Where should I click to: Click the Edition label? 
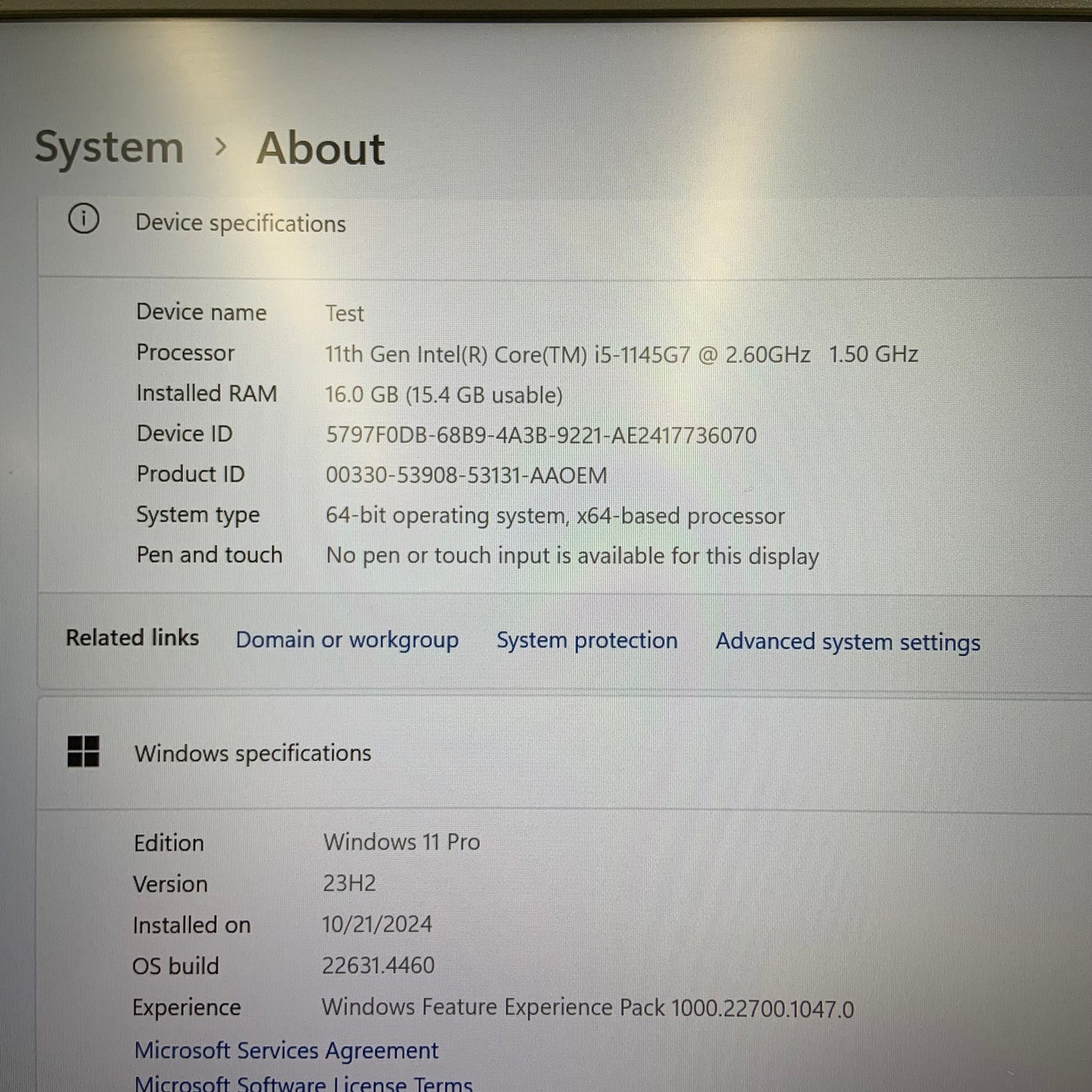[x=169, y=843]
